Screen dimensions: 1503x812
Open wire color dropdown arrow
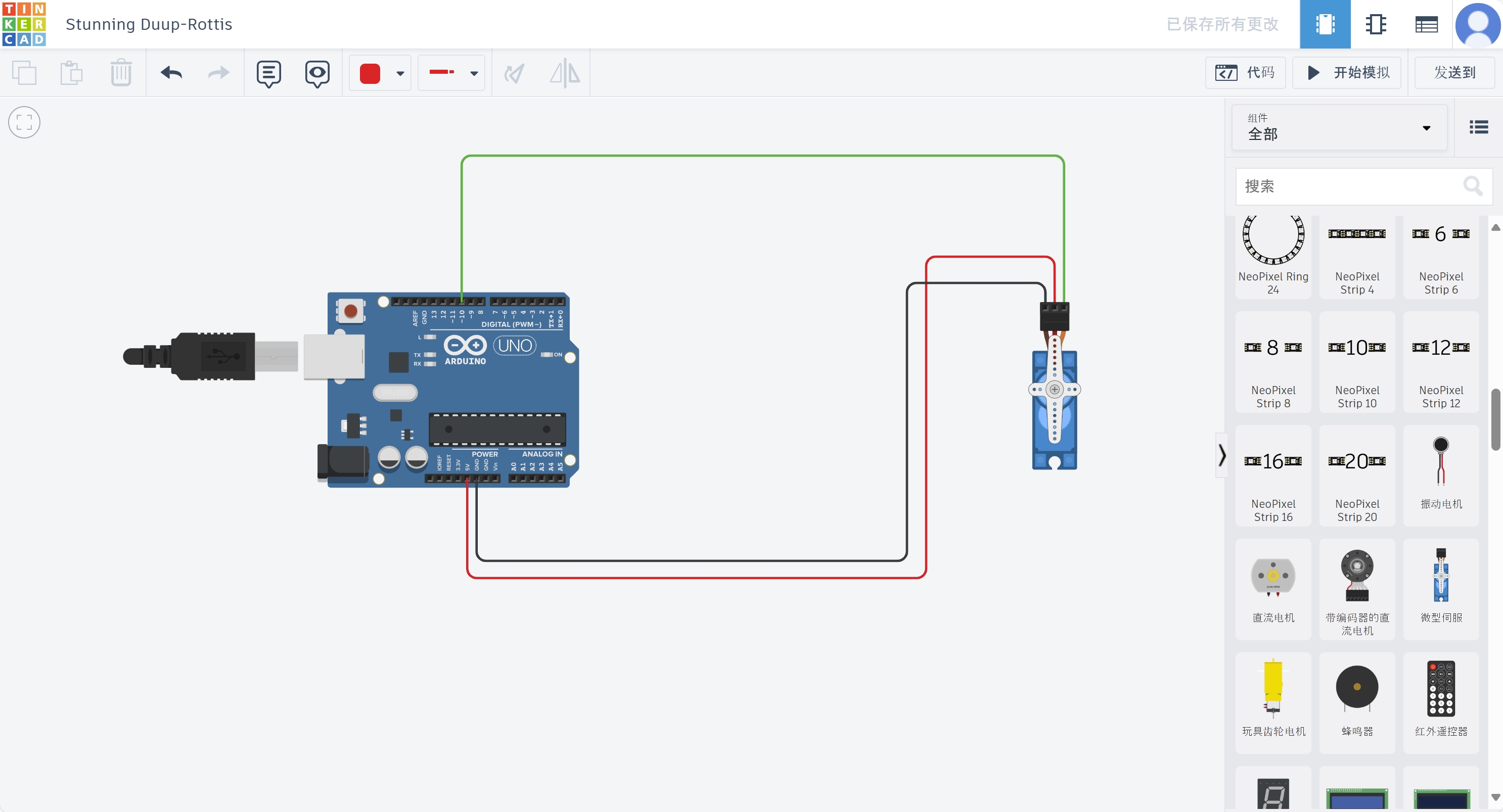pyautogui.click(x=400, y=73)
